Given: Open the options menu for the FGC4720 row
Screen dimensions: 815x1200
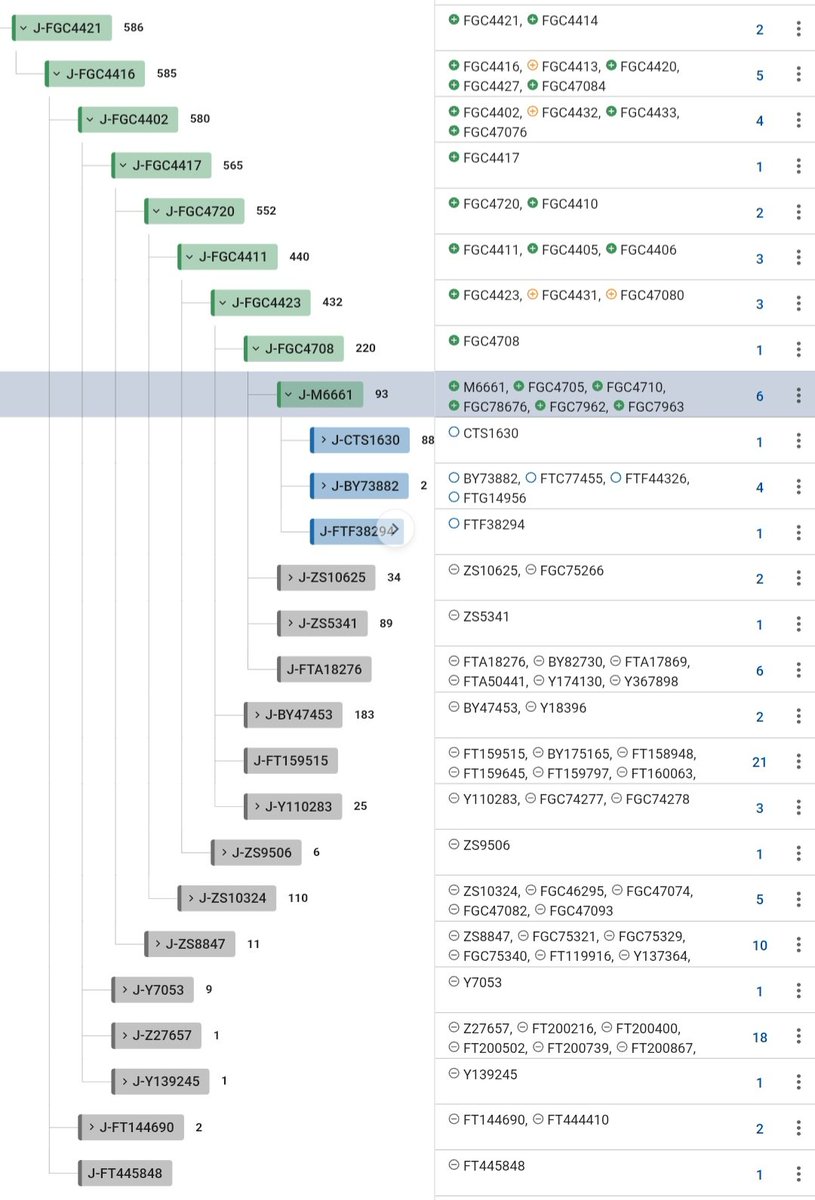Looking at the screenshot, I should (x=798, y=212).
